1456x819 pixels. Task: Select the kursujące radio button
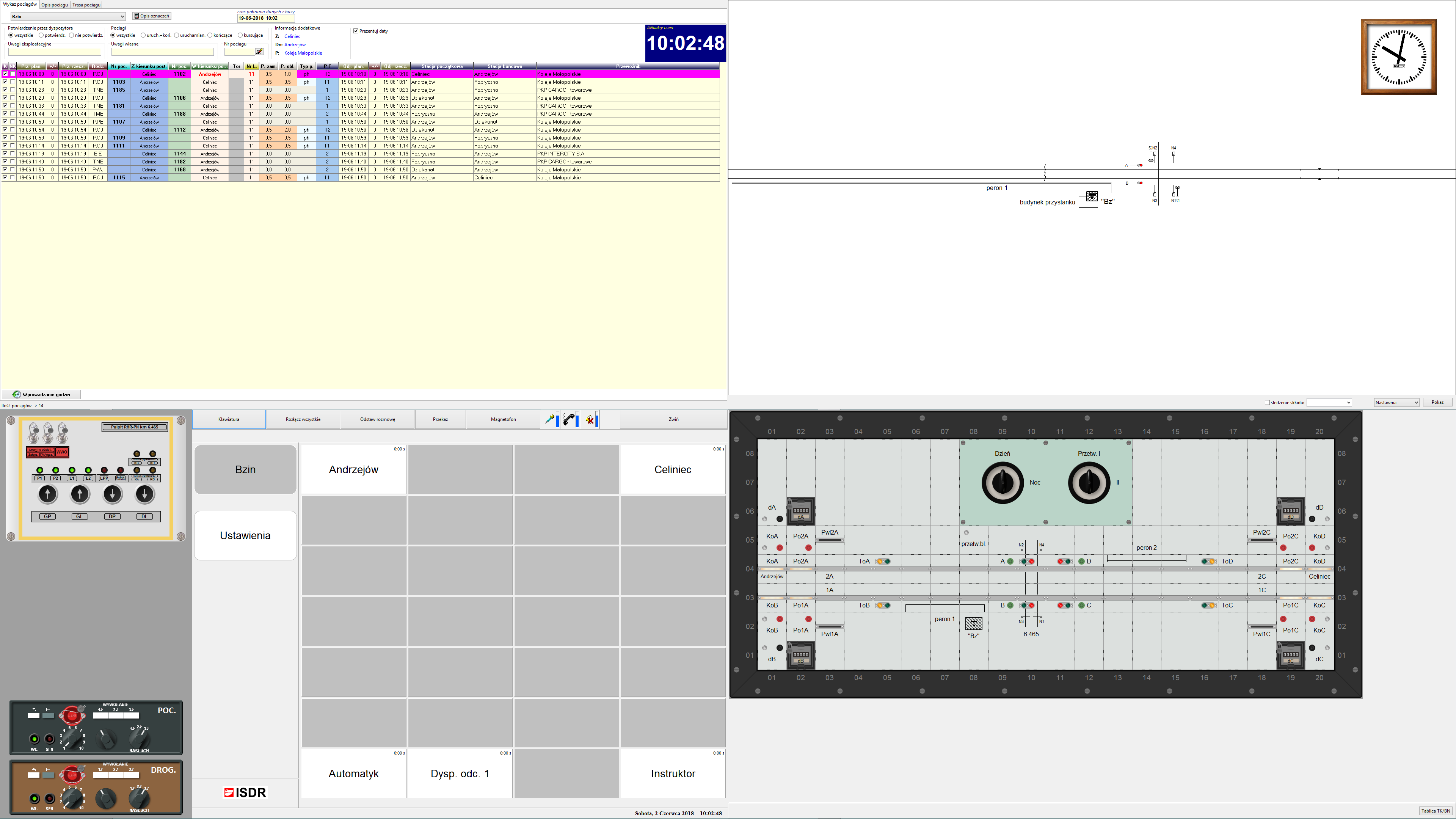tap(240, 35)
